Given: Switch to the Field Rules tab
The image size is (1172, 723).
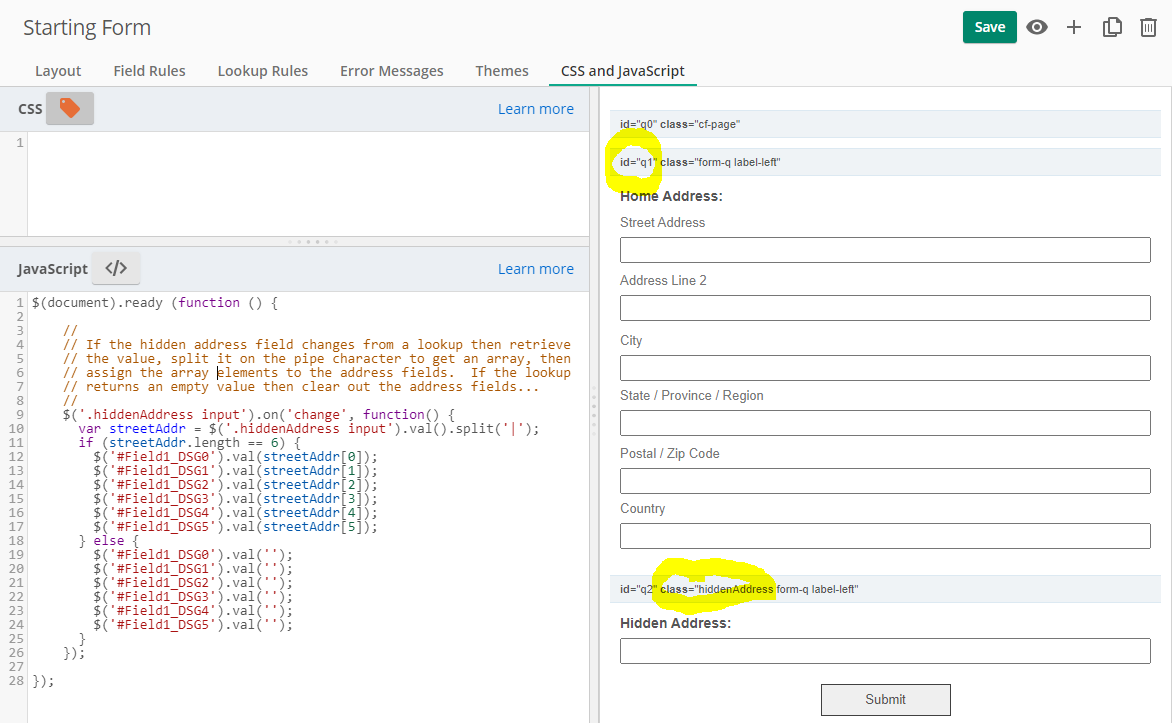Looking at the screenshot, I should (x=149, y=71).
